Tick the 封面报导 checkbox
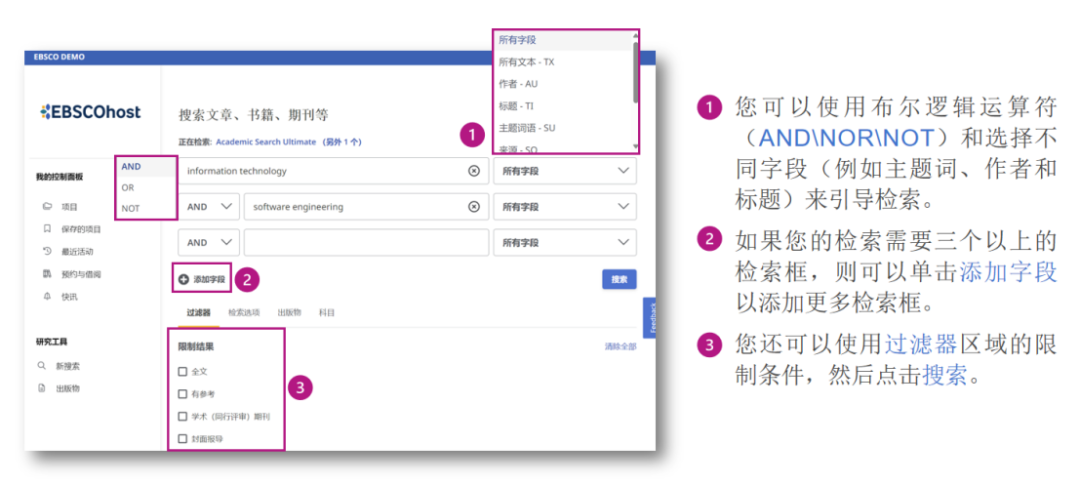 (x=183, y=439)
